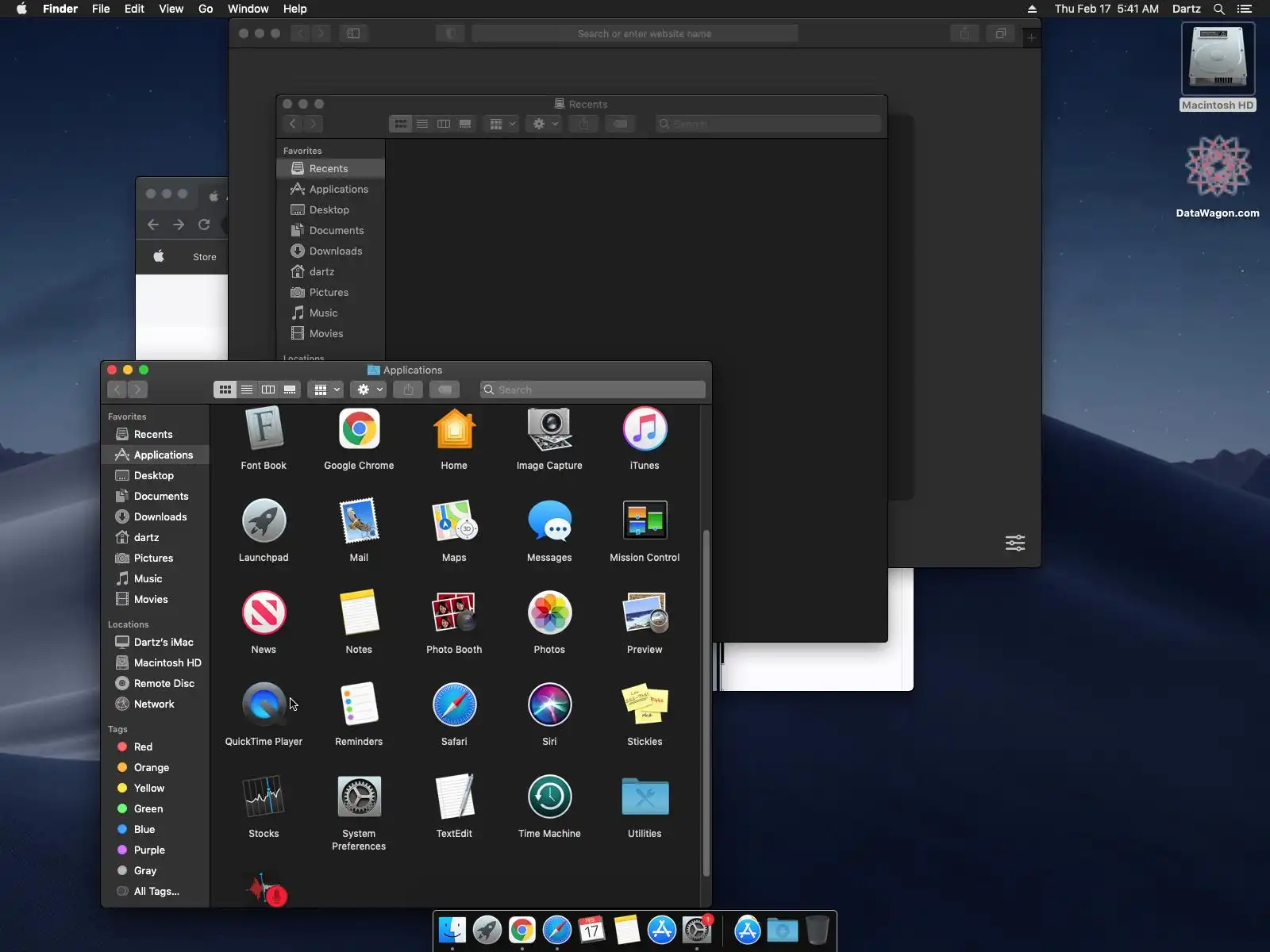Screen dimensions: 1270x952
Task: Switch Recents window to icon view
Action: (x=401, y=124)
